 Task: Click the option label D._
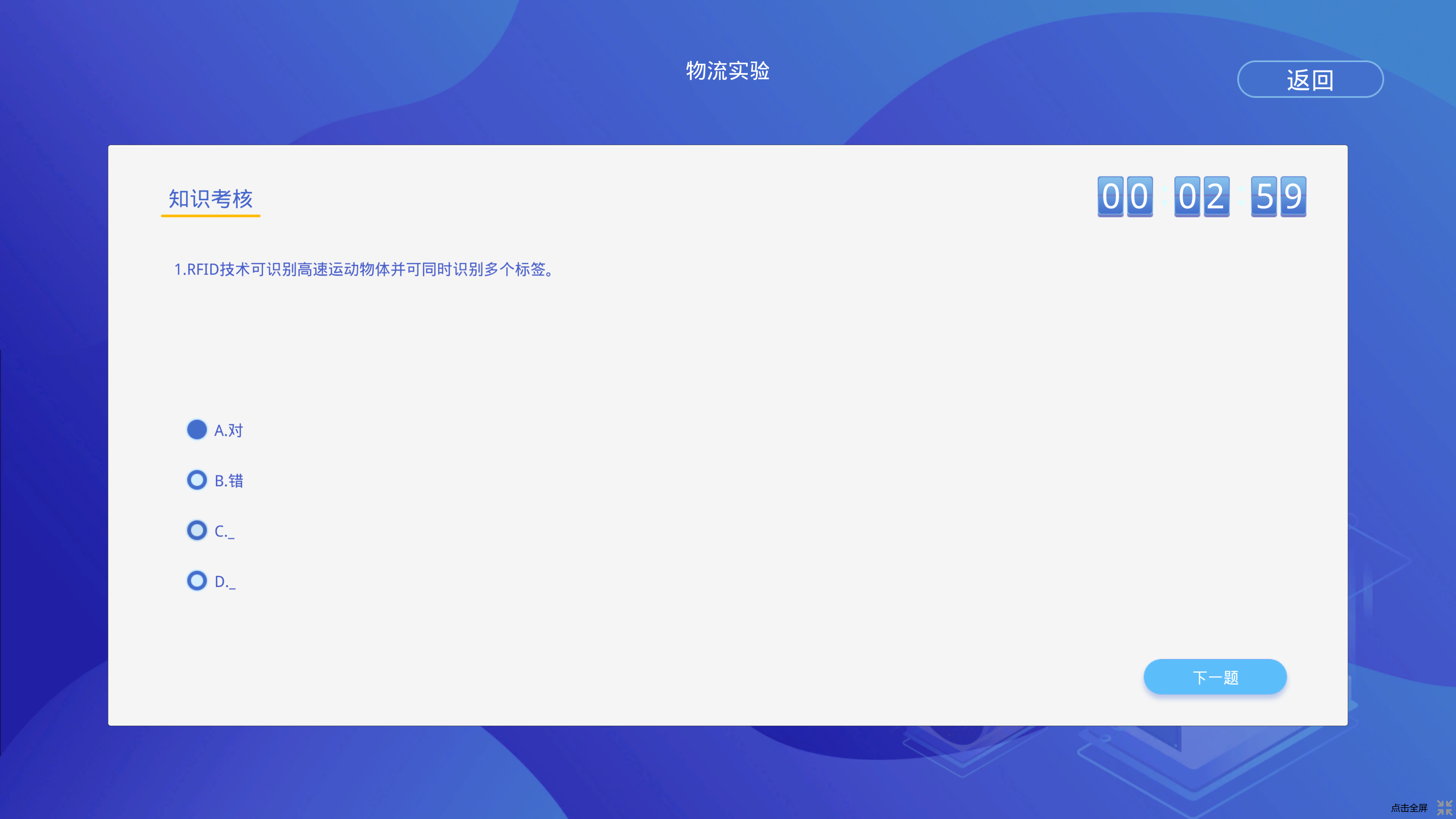[x=224, y=582]
